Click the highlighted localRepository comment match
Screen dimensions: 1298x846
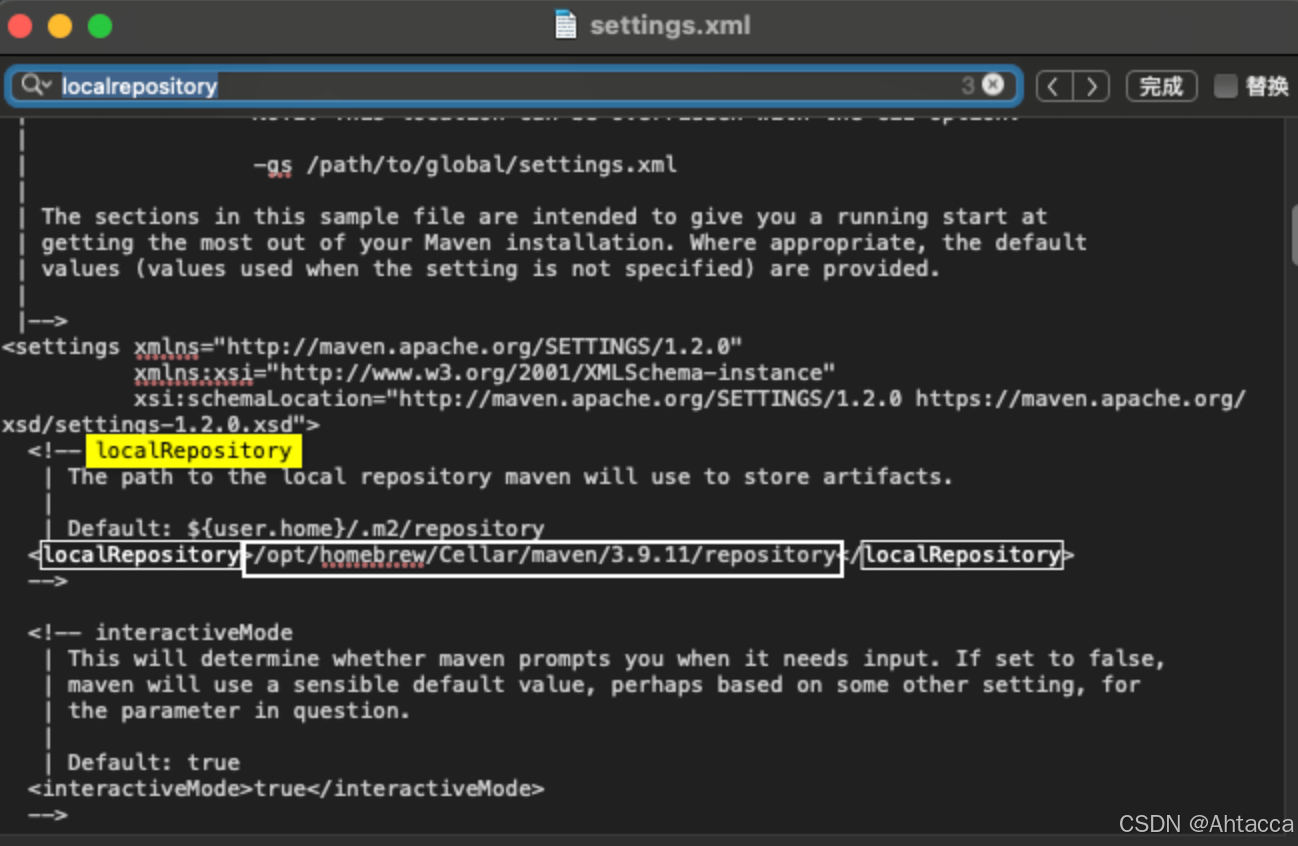pos(193,451)
